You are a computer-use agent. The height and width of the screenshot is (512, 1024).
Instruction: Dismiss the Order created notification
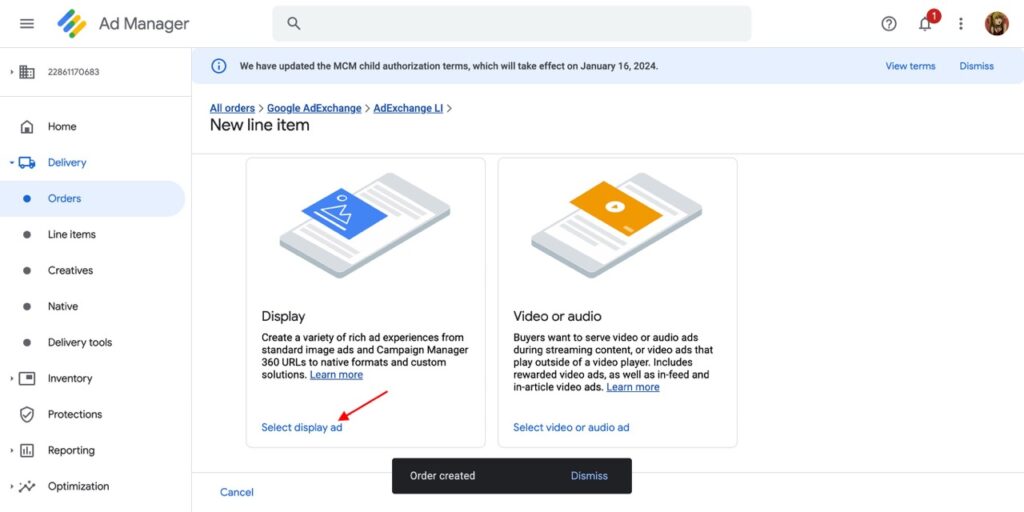click(589, 476)
